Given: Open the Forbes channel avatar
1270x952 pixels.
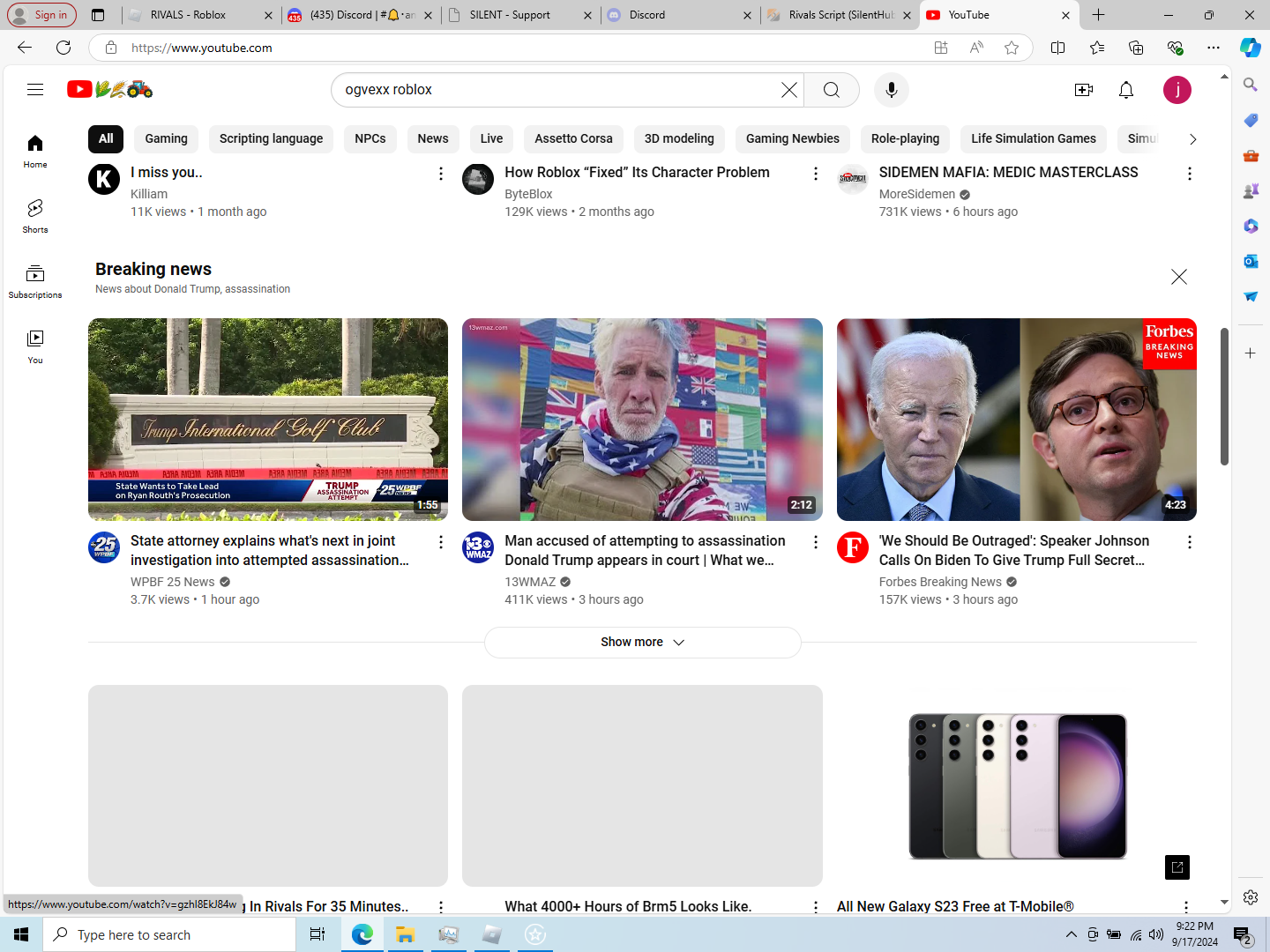Looking at the screenshot, I should (853, 547).
